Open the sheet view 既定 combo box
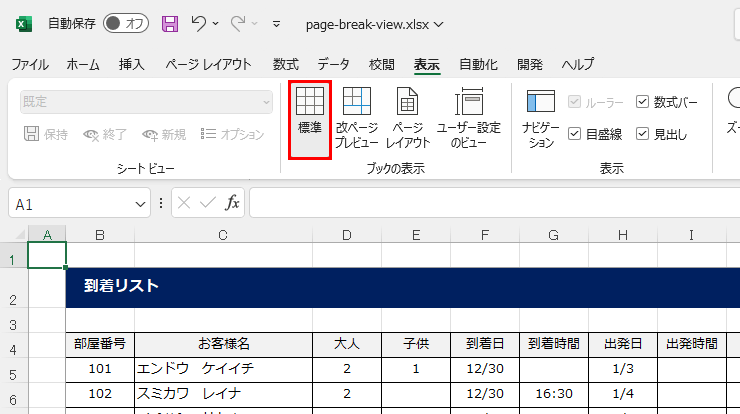Viewport: 740px width, 414px height. click(x=146, y=102)
